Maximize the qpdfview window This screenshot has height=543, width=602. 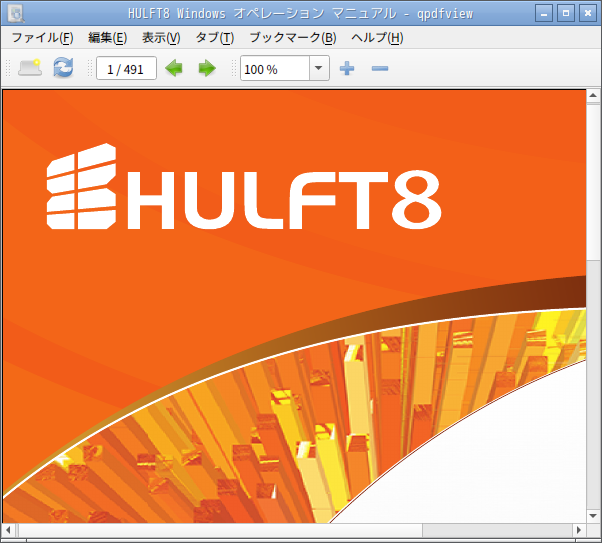click(566, 13)
